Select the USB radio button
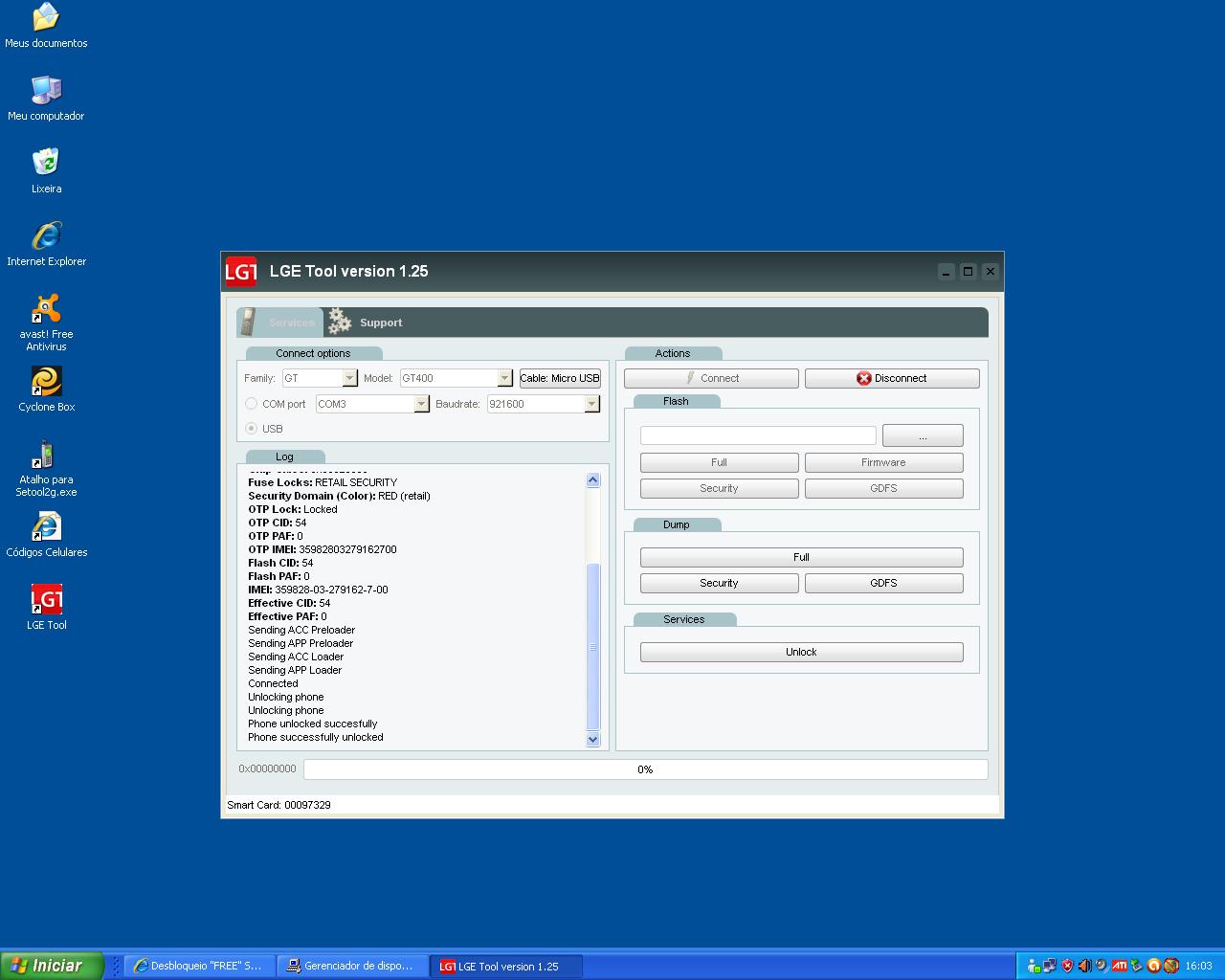 tap(252, 429)
